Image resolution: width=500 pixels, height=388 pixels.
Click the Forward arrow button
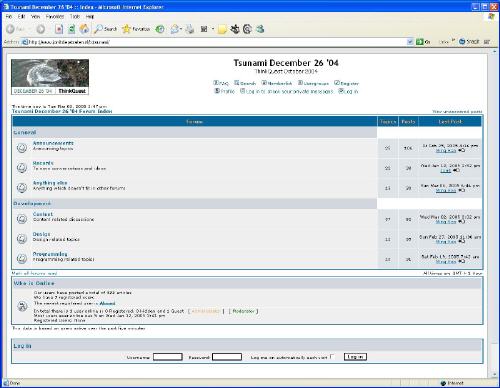click(41, 29)
